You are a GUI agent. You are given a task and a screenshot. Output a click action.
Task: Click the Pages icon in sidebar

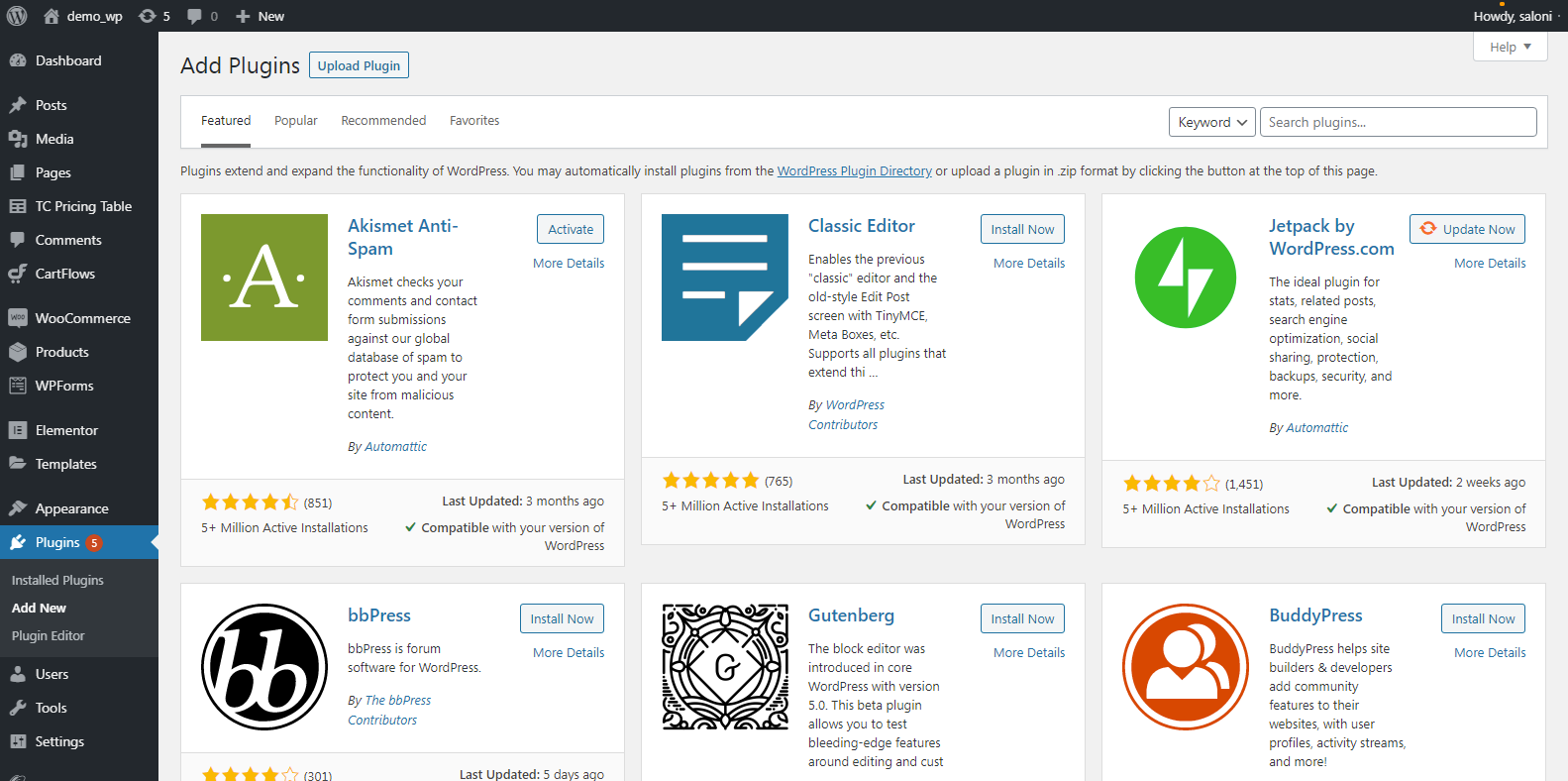[18, 172]
